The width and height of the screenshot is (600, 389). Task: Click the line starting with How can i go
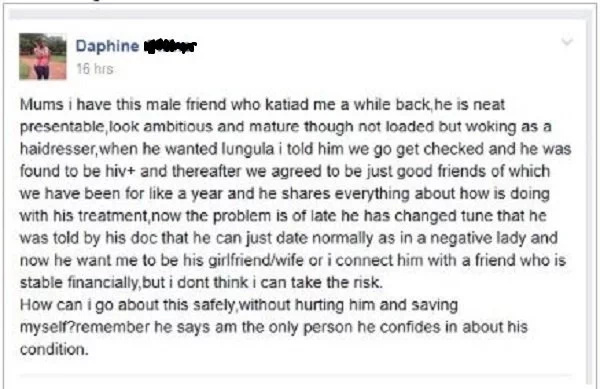239,305
